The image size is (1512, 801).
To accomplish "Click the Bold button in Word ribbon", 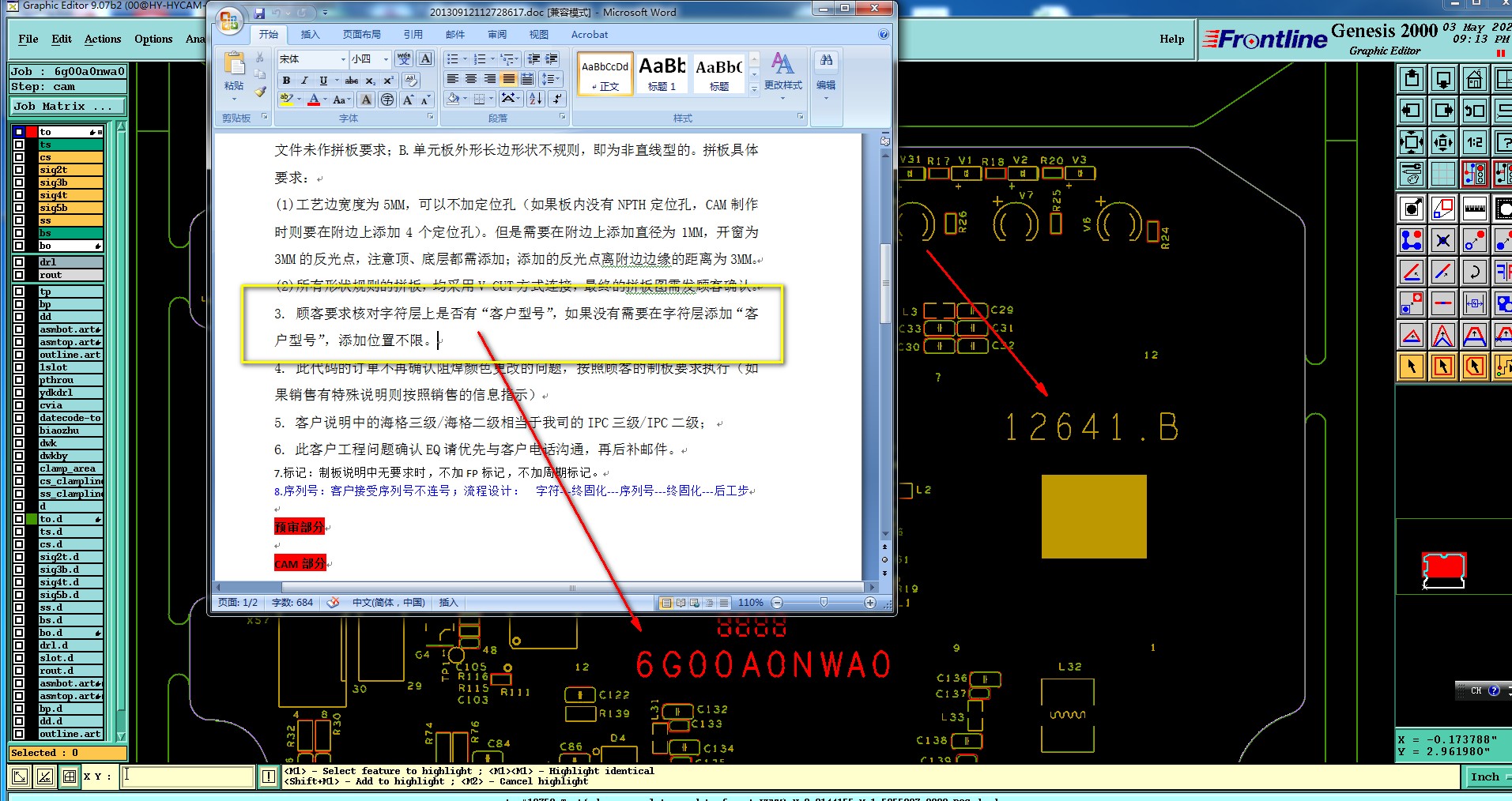I will (286, 81).
